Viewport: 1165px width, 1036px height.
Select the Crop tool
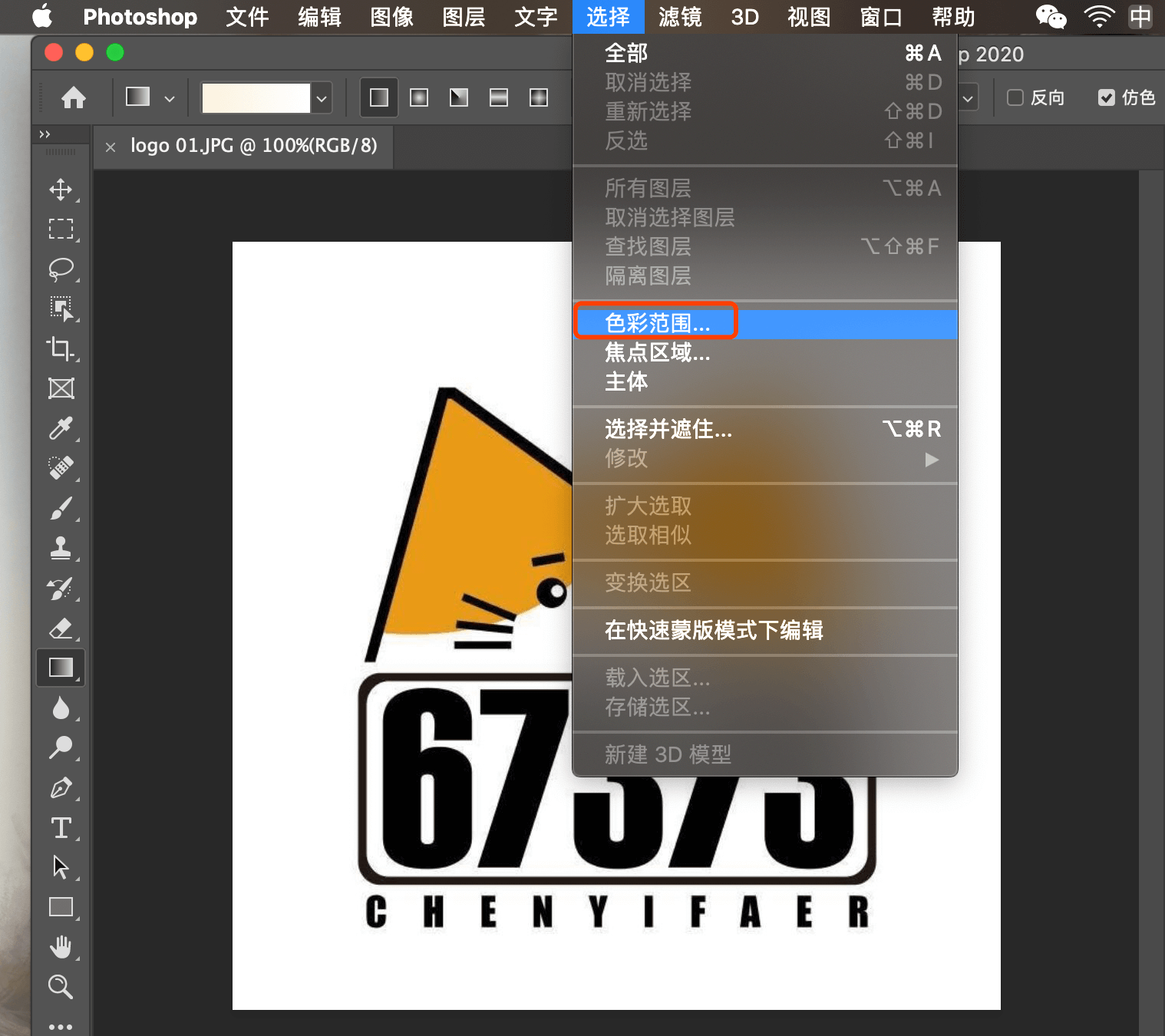click(x=61, y=348)
